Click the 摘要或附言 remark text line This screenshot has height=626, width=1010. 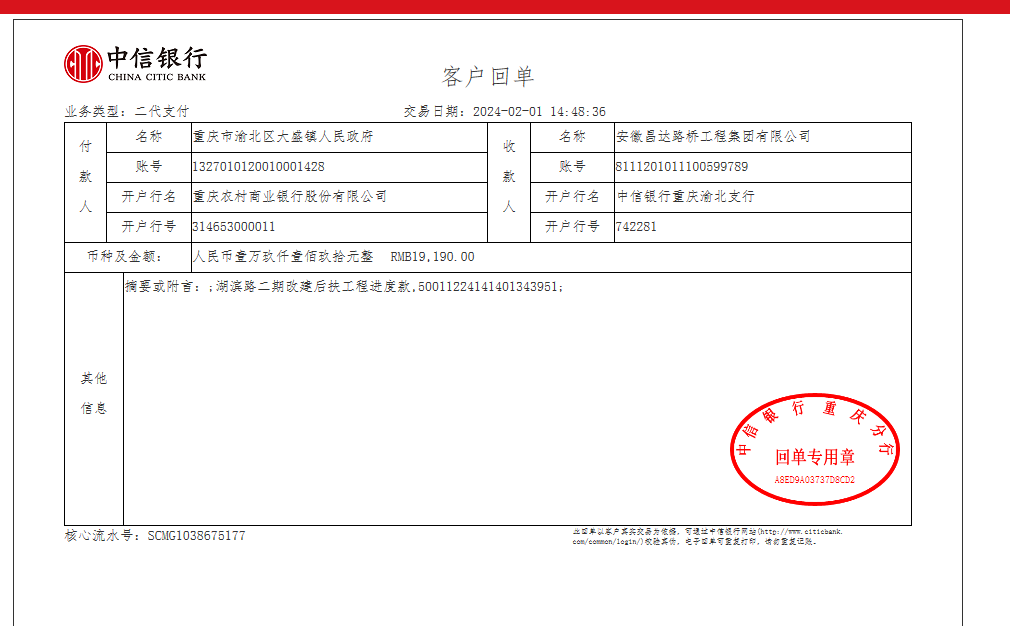click(x=344, y=287)
